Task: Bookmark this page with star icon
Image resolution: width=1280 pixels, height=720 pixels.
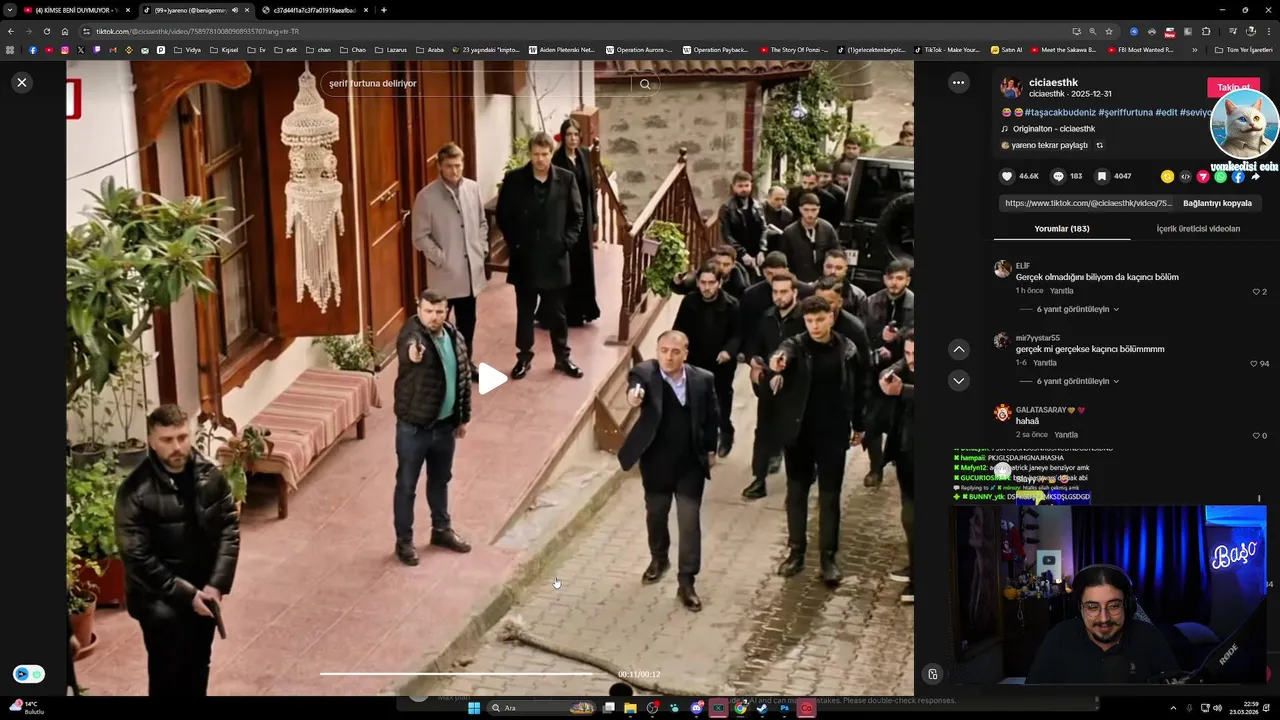Action: (x=1109, y=31)
